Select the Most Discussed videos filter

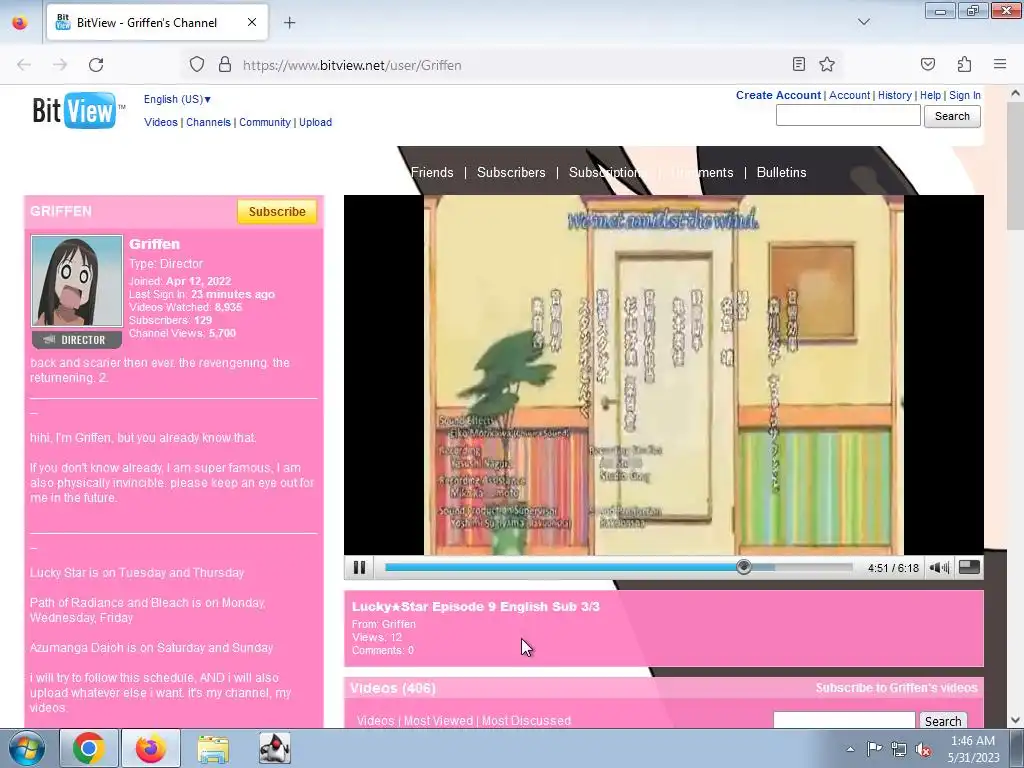(x=526, y=721)
